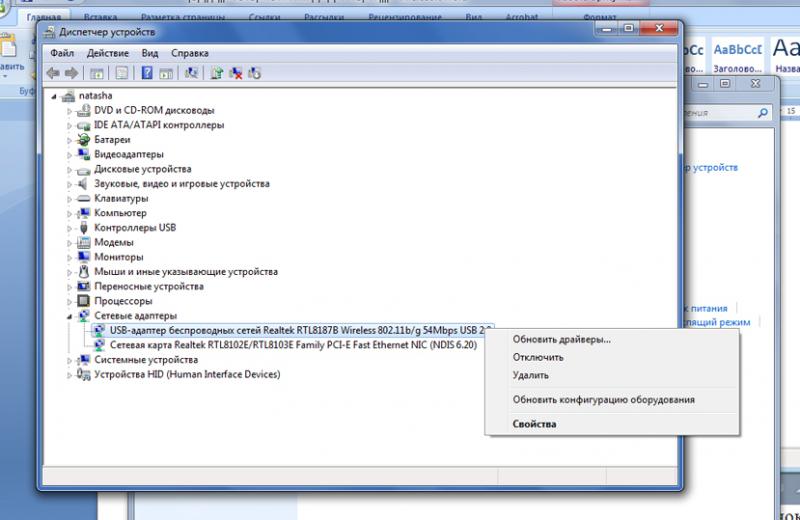Open Properties via the toolbar sheet icon

[x=121, y=73]
